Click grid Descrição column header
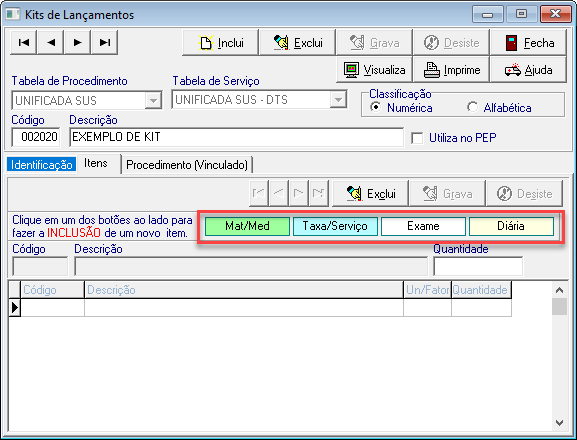Screen dimensions: 577x440 click(244, 290)
